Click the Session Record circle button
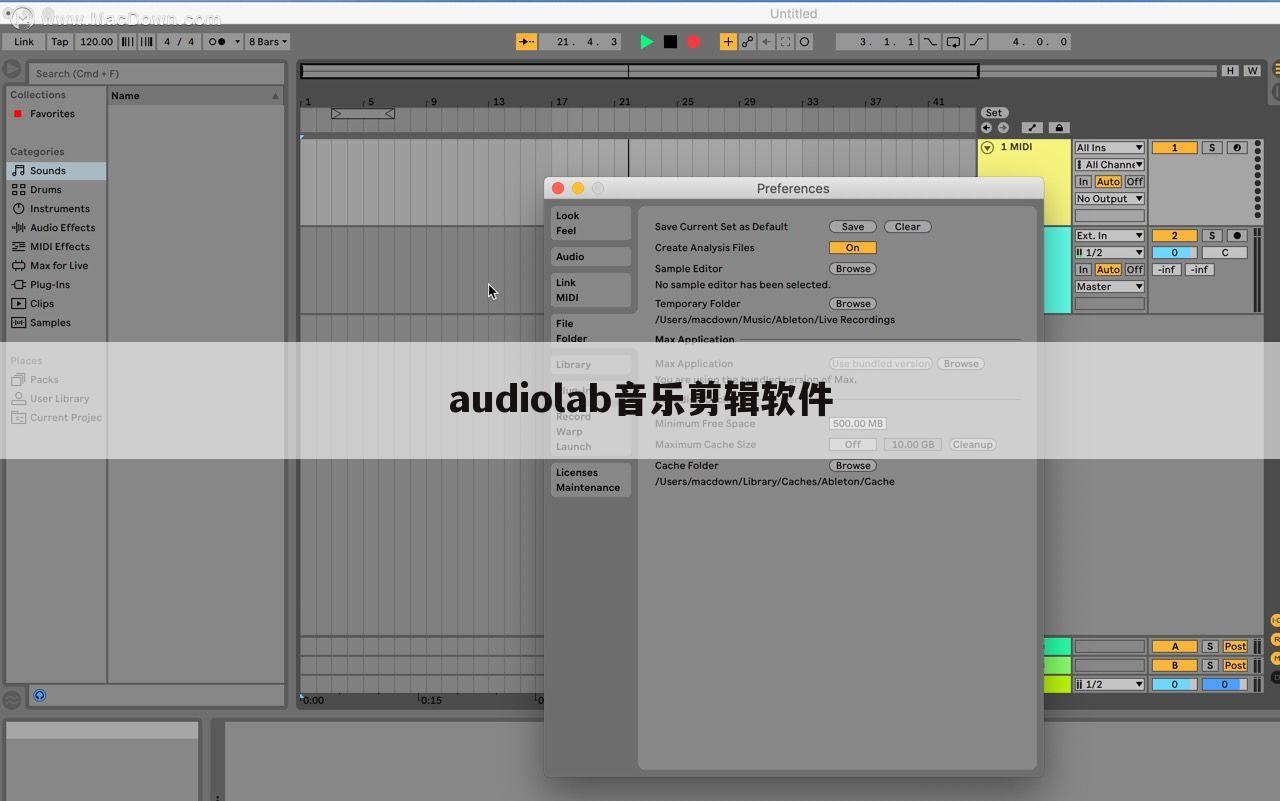 tap(804, 42)
